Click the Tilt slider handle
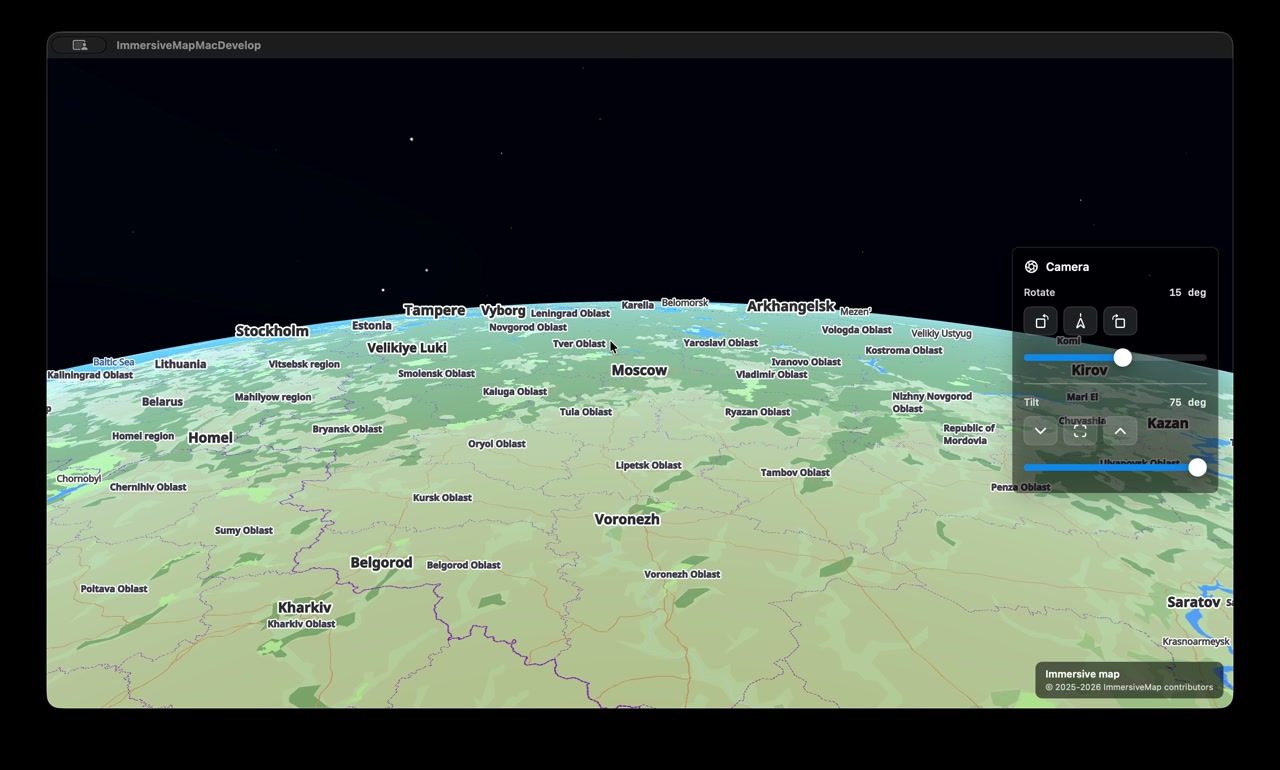This screenshot has height=770, width=1280. (x=1197, y=468)
